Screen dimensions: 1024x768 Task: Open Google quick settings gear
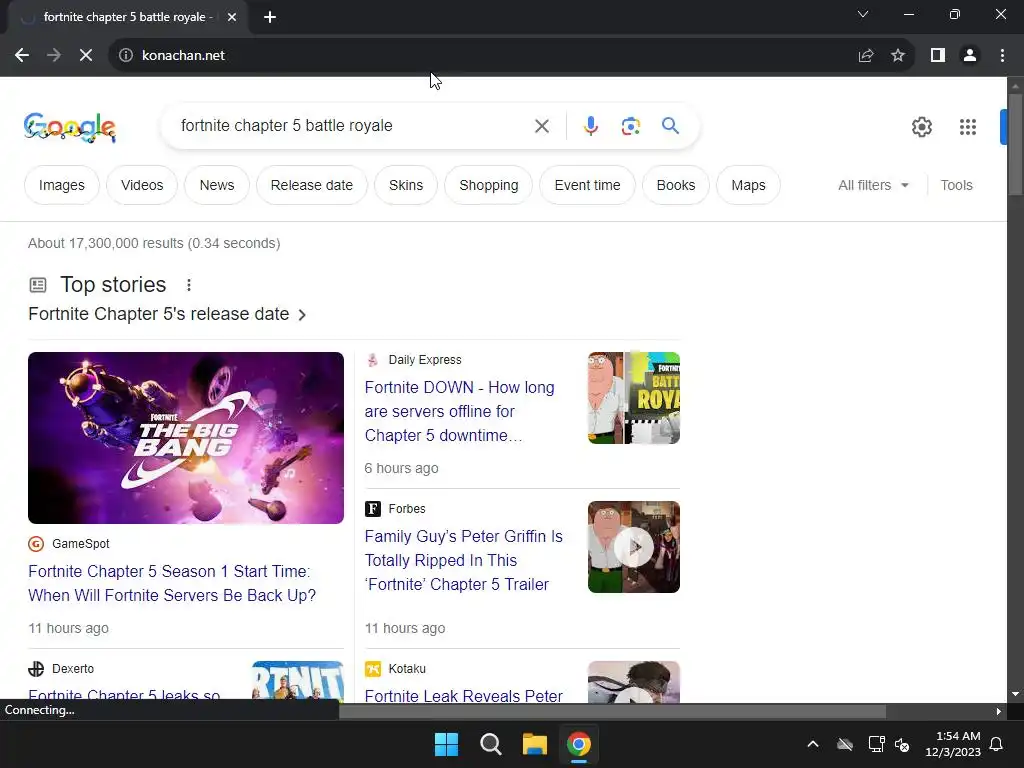click(x=921, y=127)
